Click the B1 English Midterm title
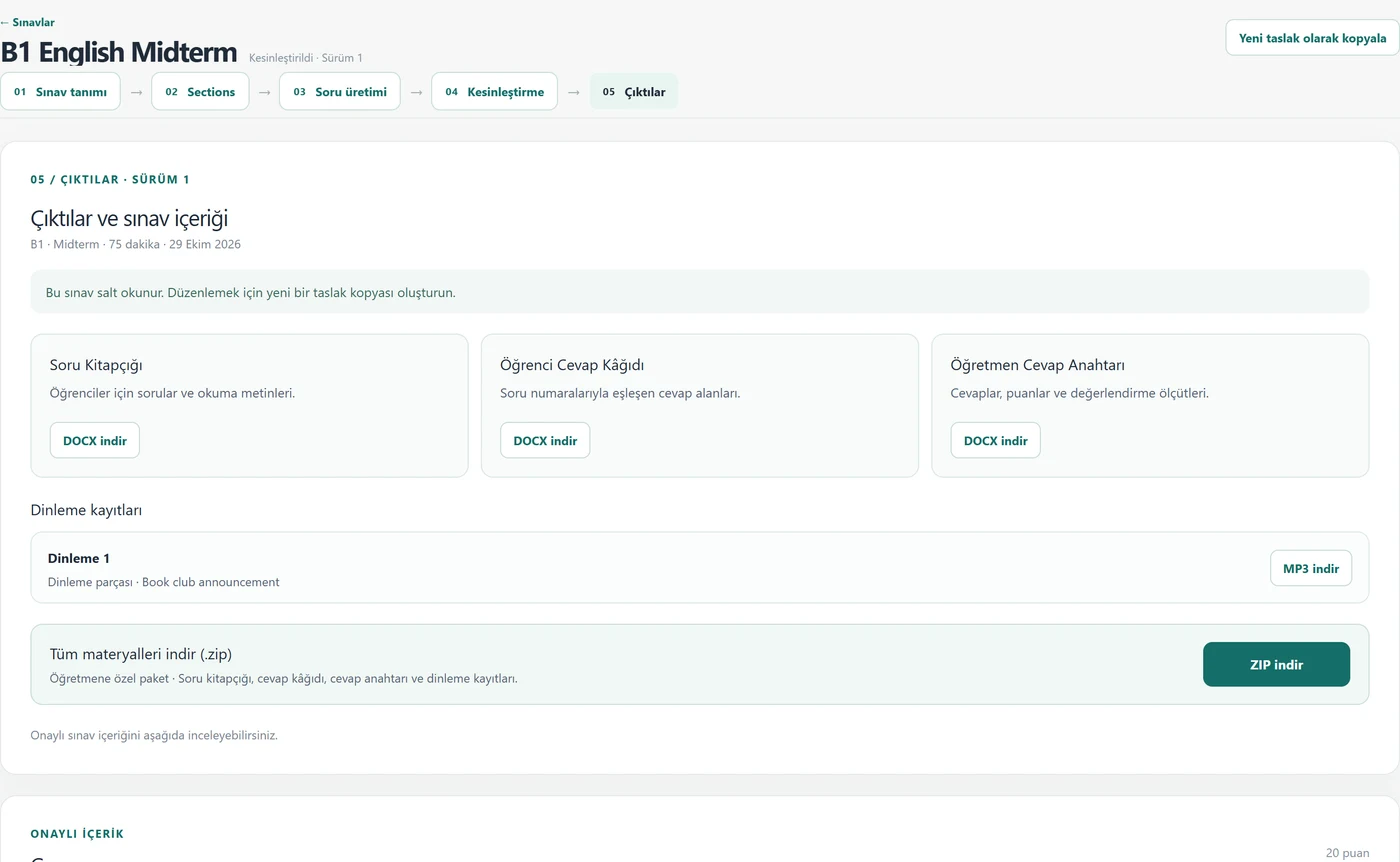Screen dimensions: 1400x862 coord(119,52)
